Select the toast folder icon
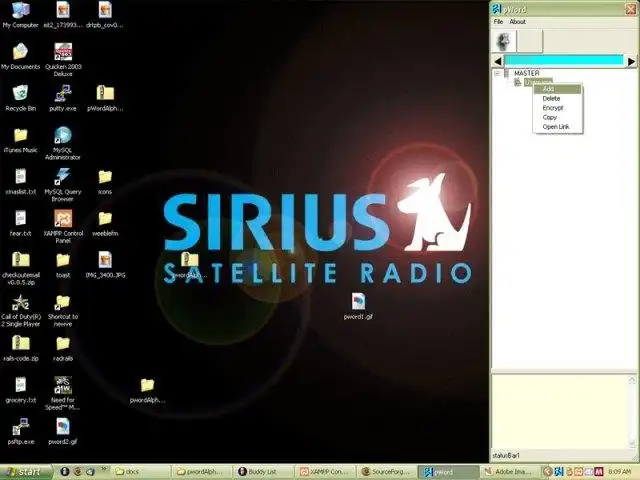This screenshot has height=480, width=640. (x=63, y=265)
